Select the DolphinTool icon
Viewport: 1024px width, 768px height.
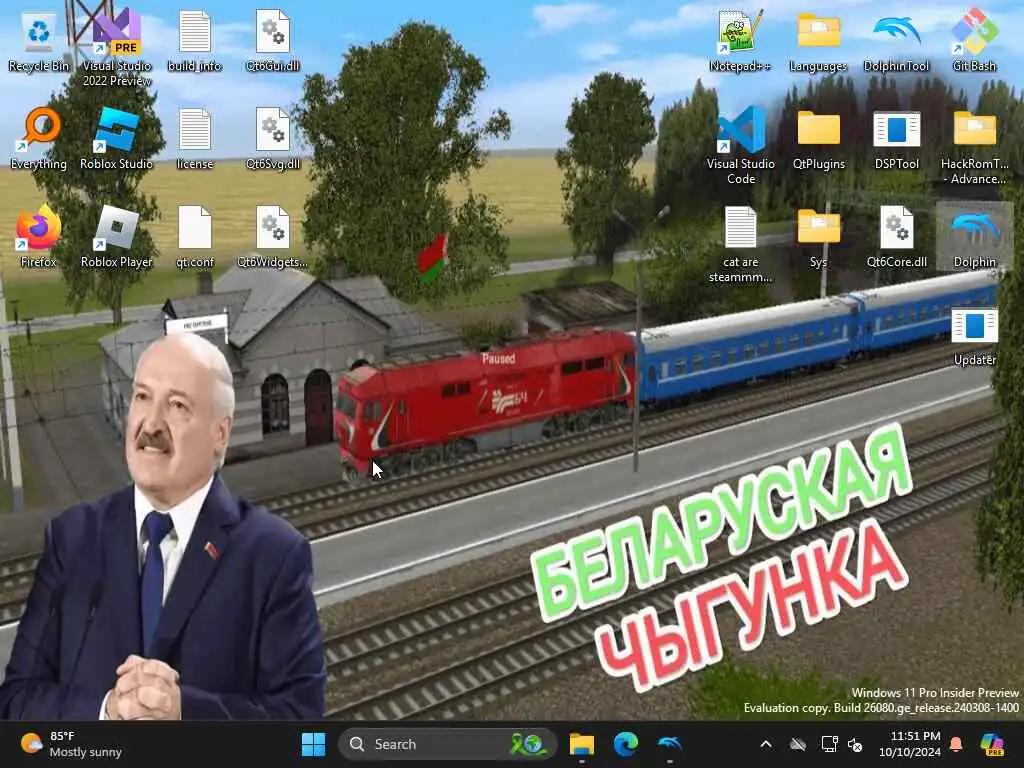click(897, 42)
